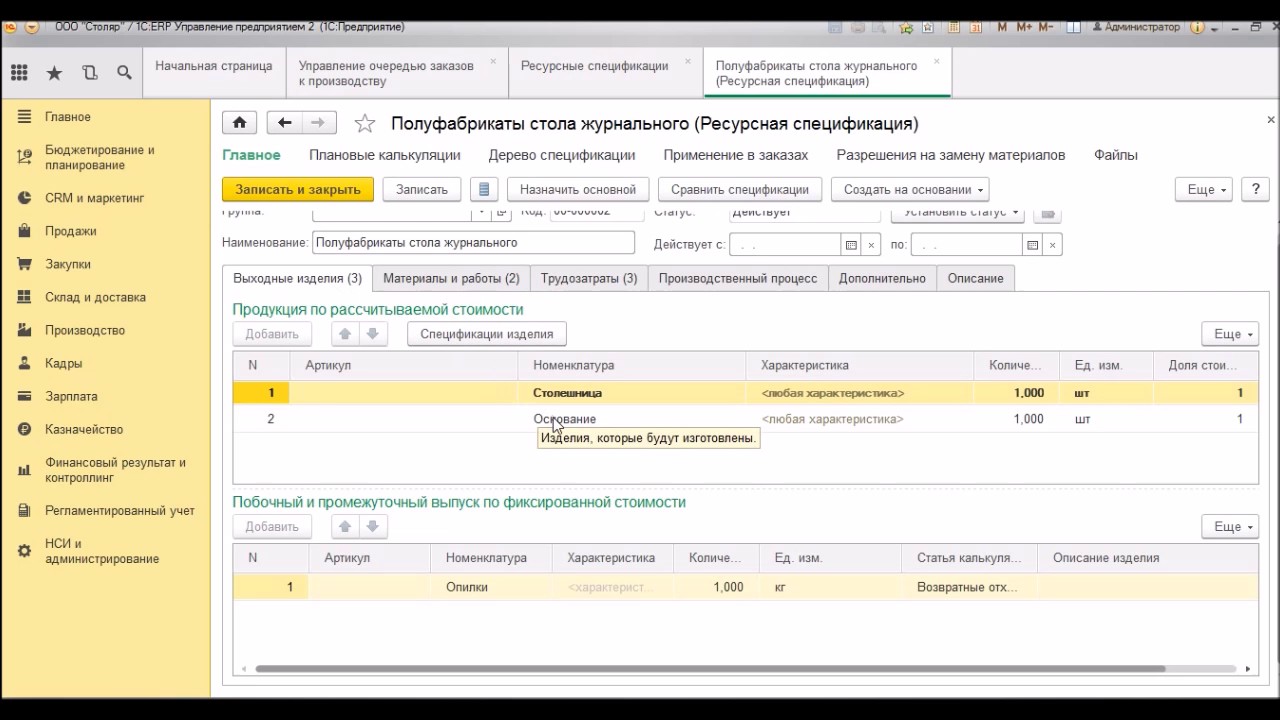Expand the Создать на основании dropdown
Viewport: 1280px width, 720px height.
pos(910,189)
